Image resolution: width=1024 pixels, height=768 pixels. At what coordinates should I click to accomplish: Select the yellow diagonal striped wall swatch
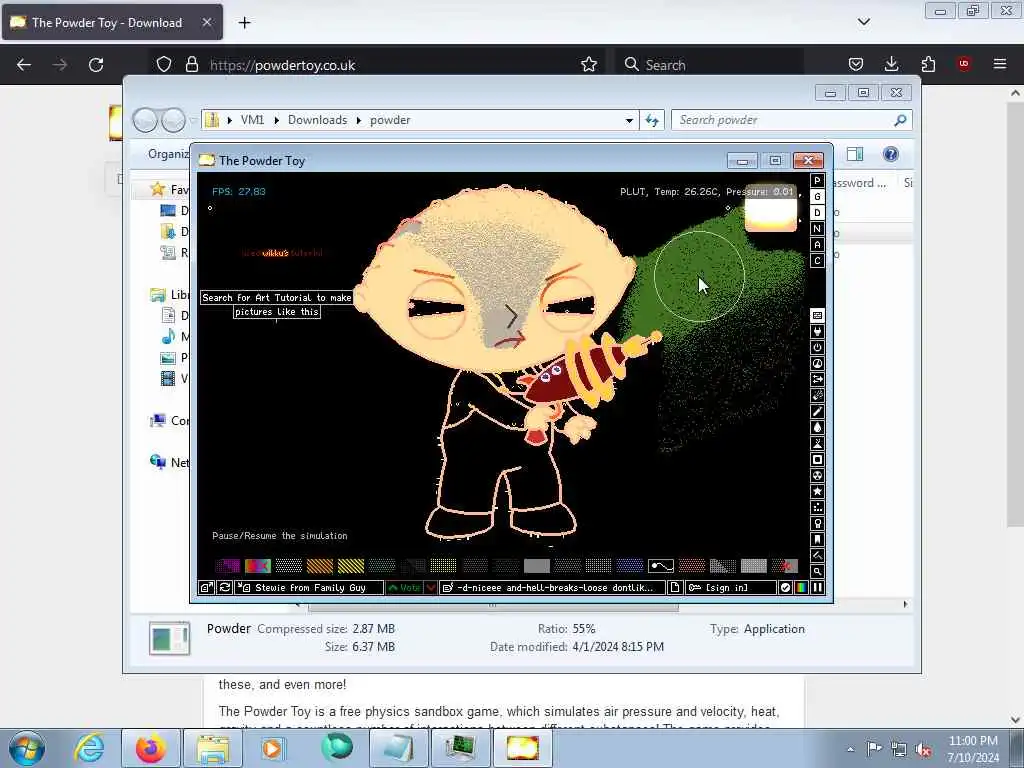351,566
